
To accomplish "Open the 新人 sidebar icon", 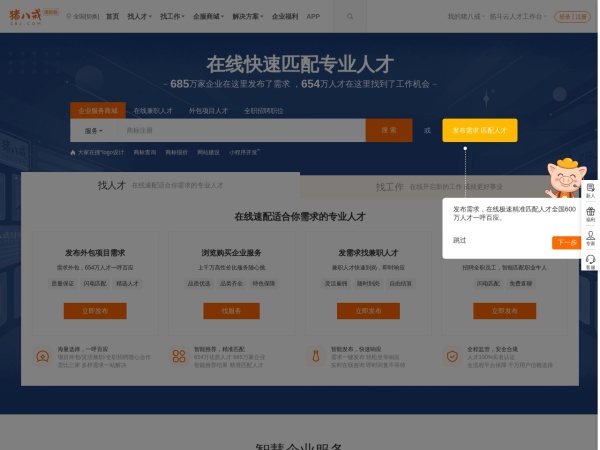I will pos(590,190).
